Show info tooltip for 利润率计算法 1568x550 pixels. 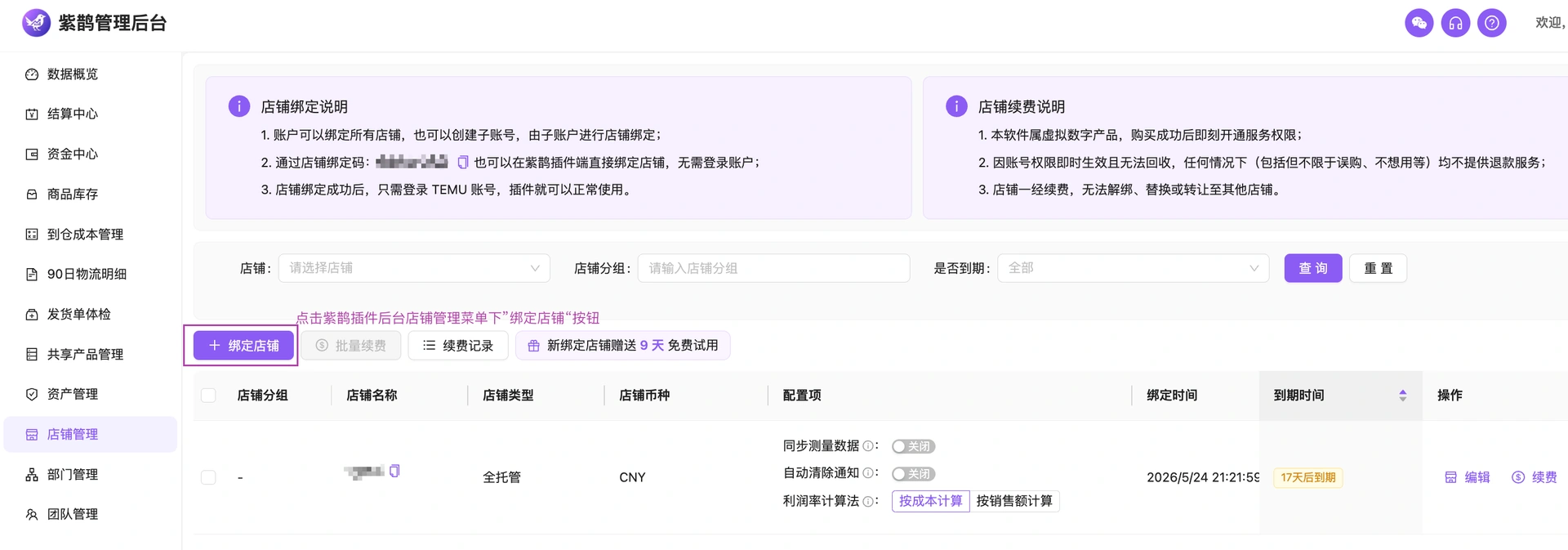(868, 501)
